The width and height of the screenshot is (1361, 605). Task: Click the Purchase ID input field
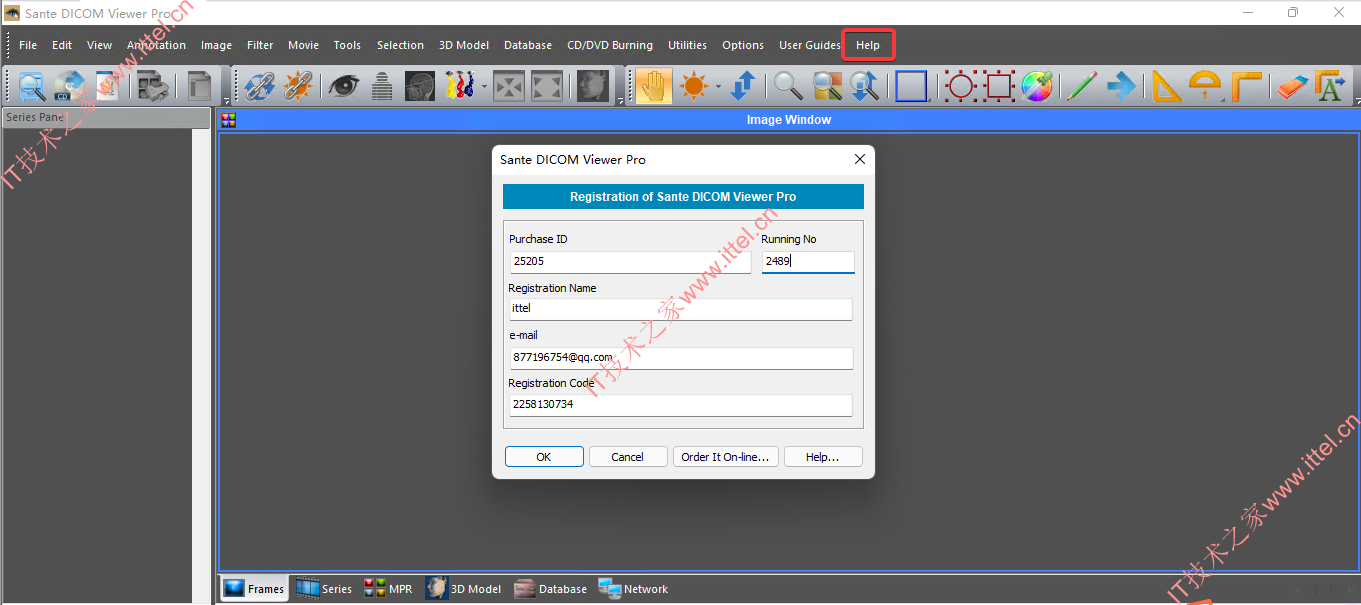click(x=630, y=261)
